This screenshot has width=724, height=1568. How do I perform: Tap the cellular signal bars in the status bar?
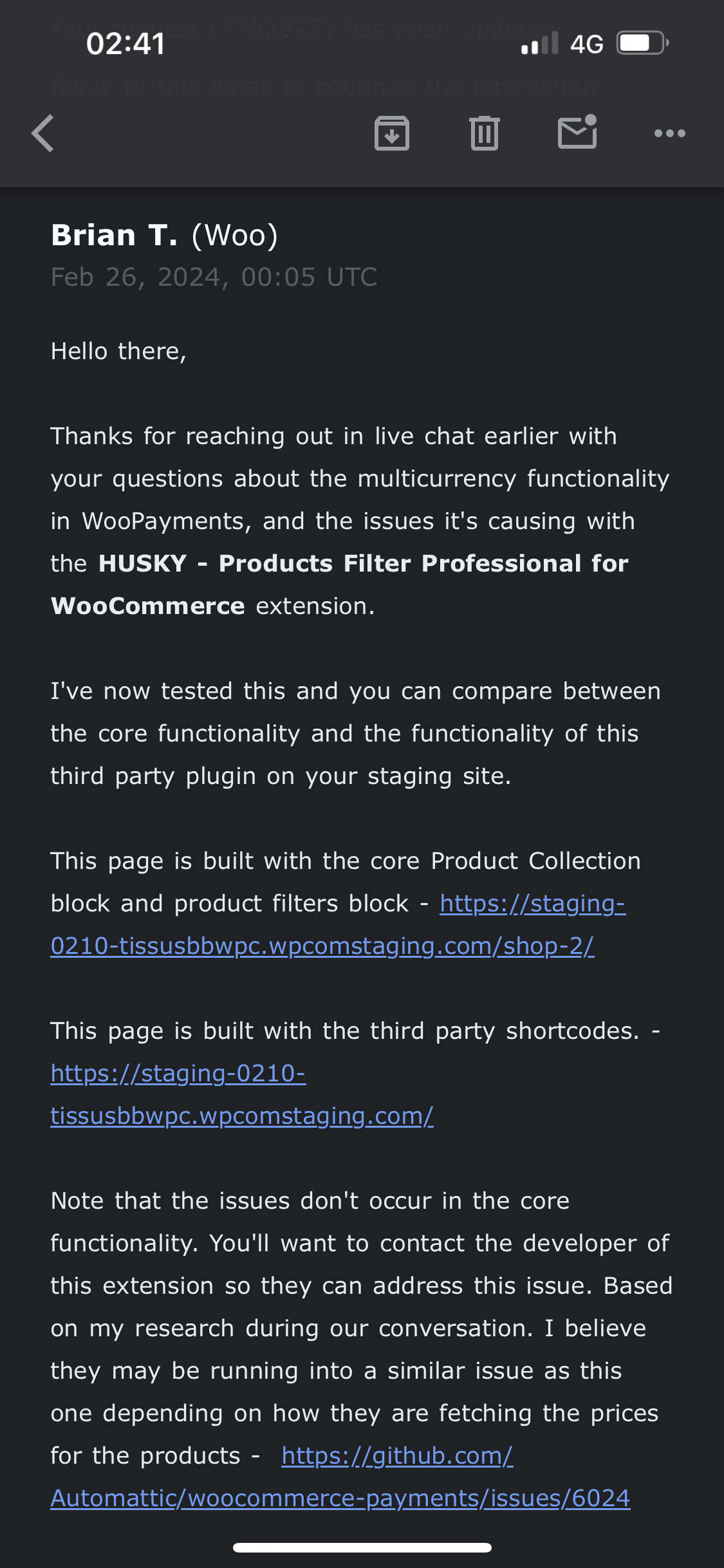(x=539, y=44)
